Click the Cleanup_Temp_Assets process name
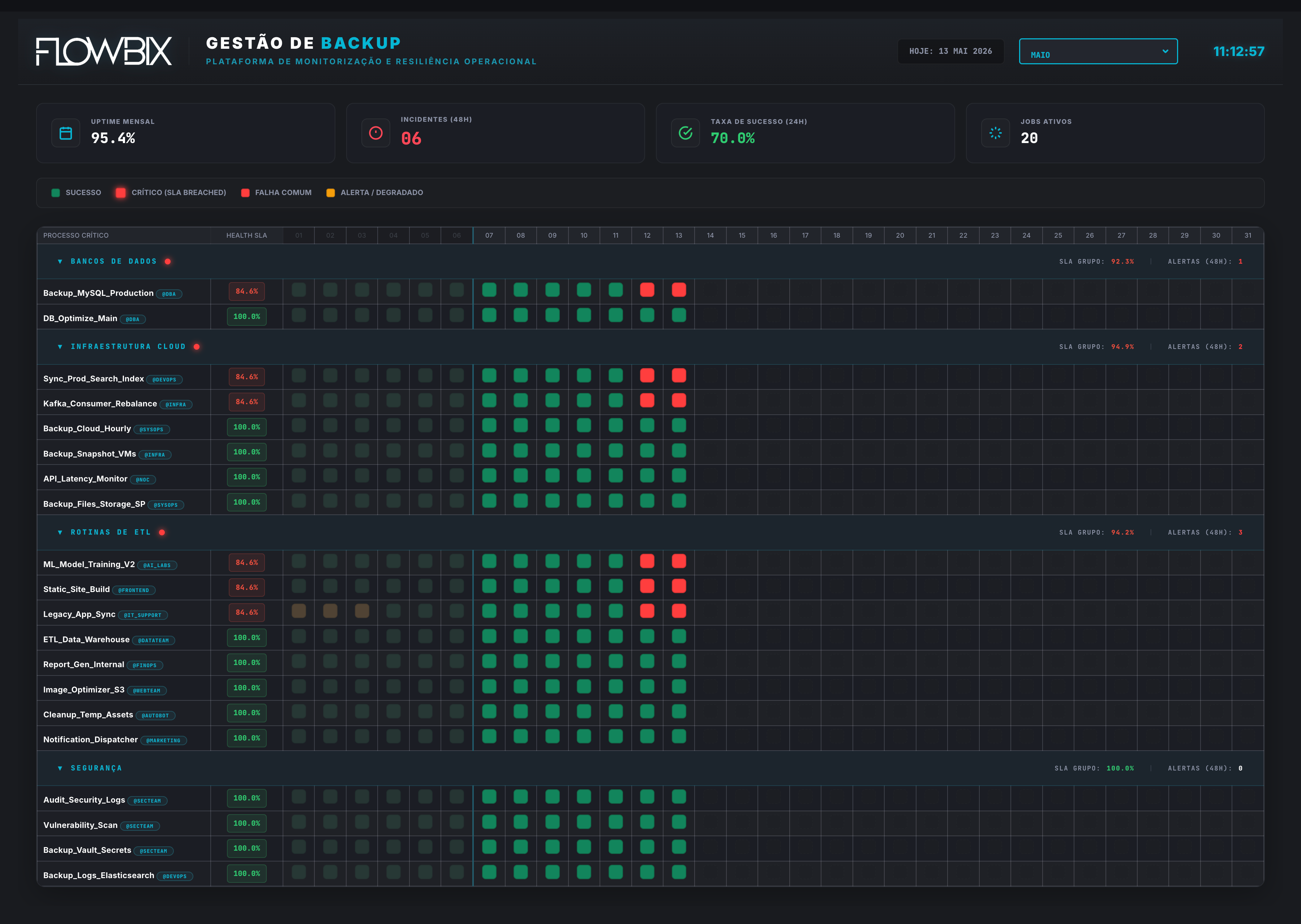This screenshot has height=924, width=1301. pos(88,715)
